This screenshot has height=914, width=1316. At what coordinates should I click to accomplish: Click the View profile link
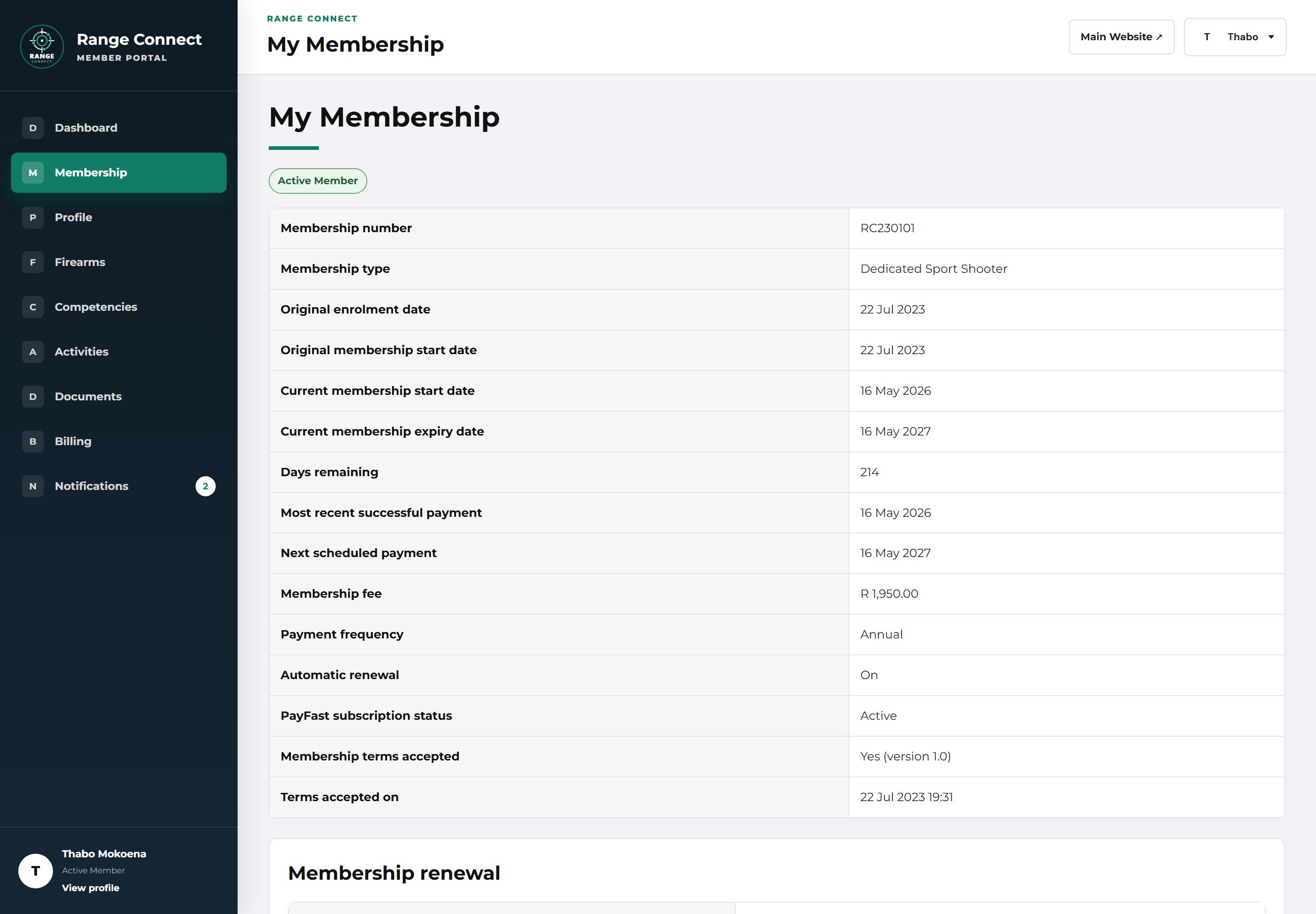[x=90, y=887]
